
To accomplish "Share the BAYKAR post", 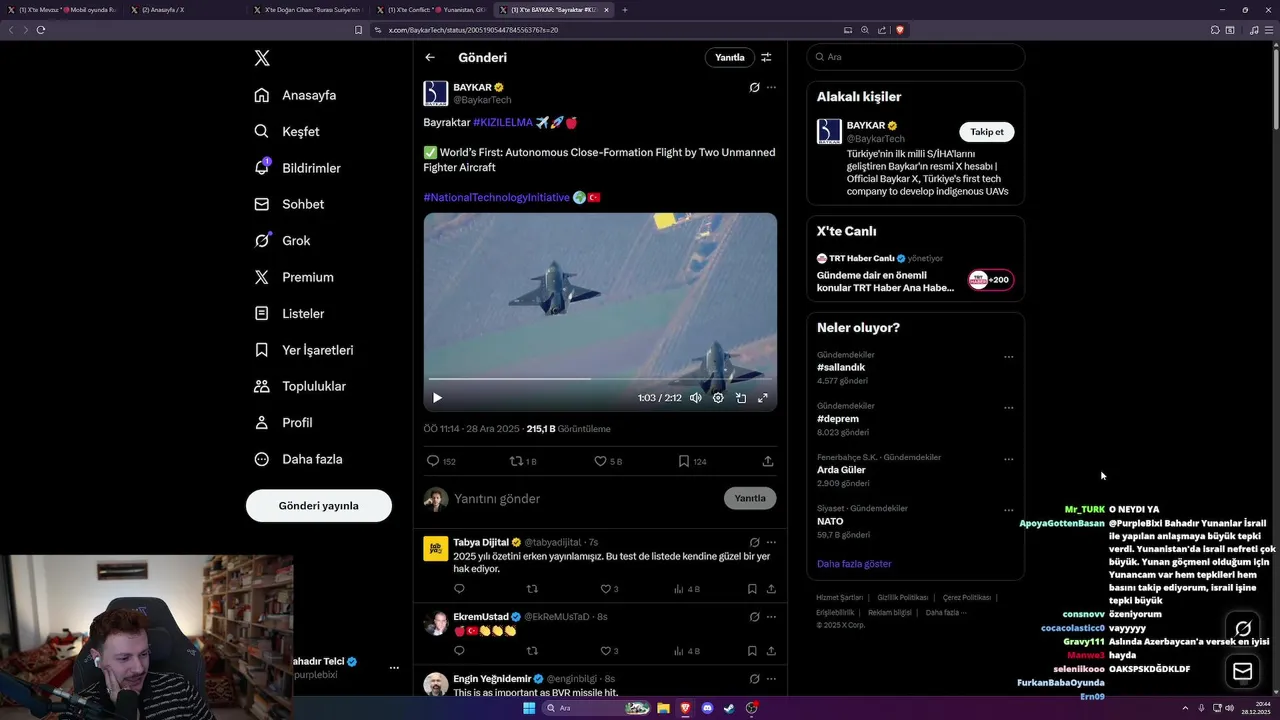I will (x=768, y=461).
